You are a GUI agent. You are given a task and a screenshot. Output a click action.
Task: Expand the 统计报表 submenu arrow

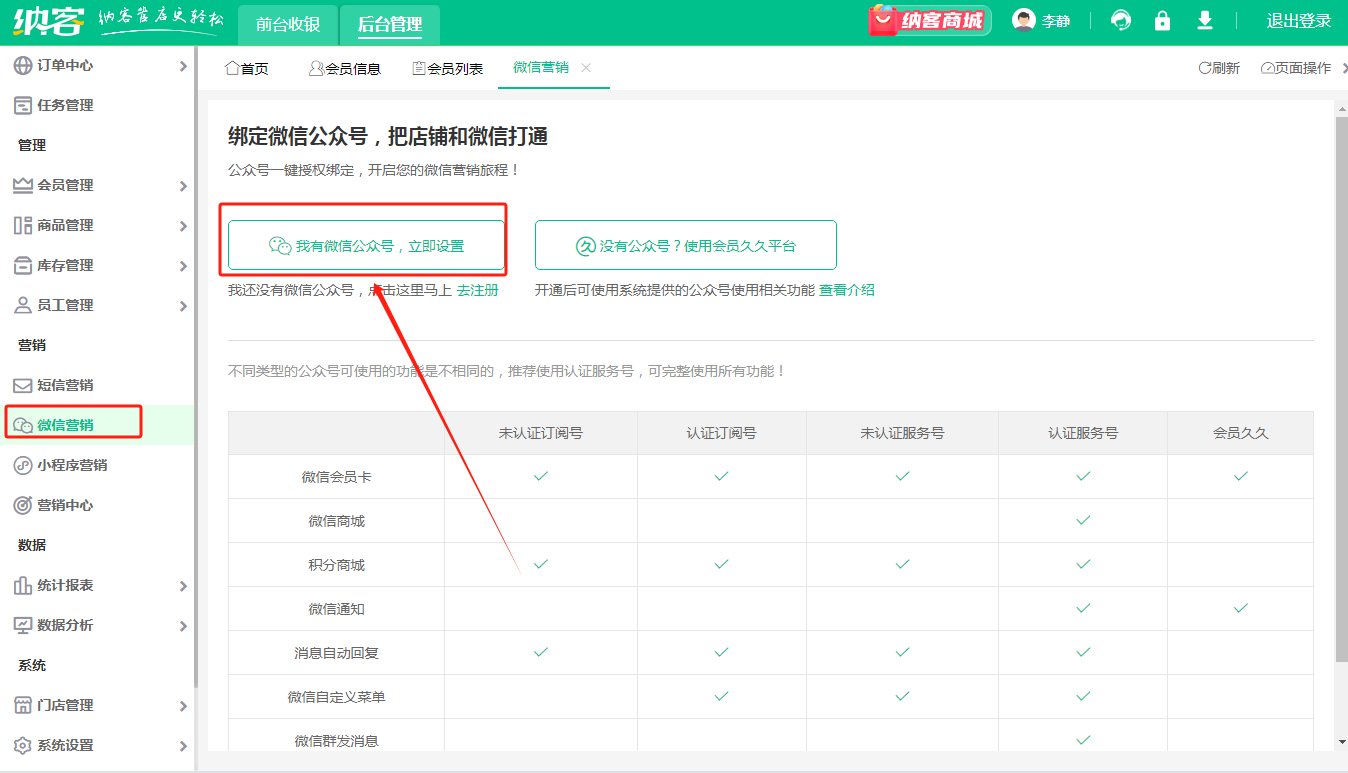(x=183, y=586)
